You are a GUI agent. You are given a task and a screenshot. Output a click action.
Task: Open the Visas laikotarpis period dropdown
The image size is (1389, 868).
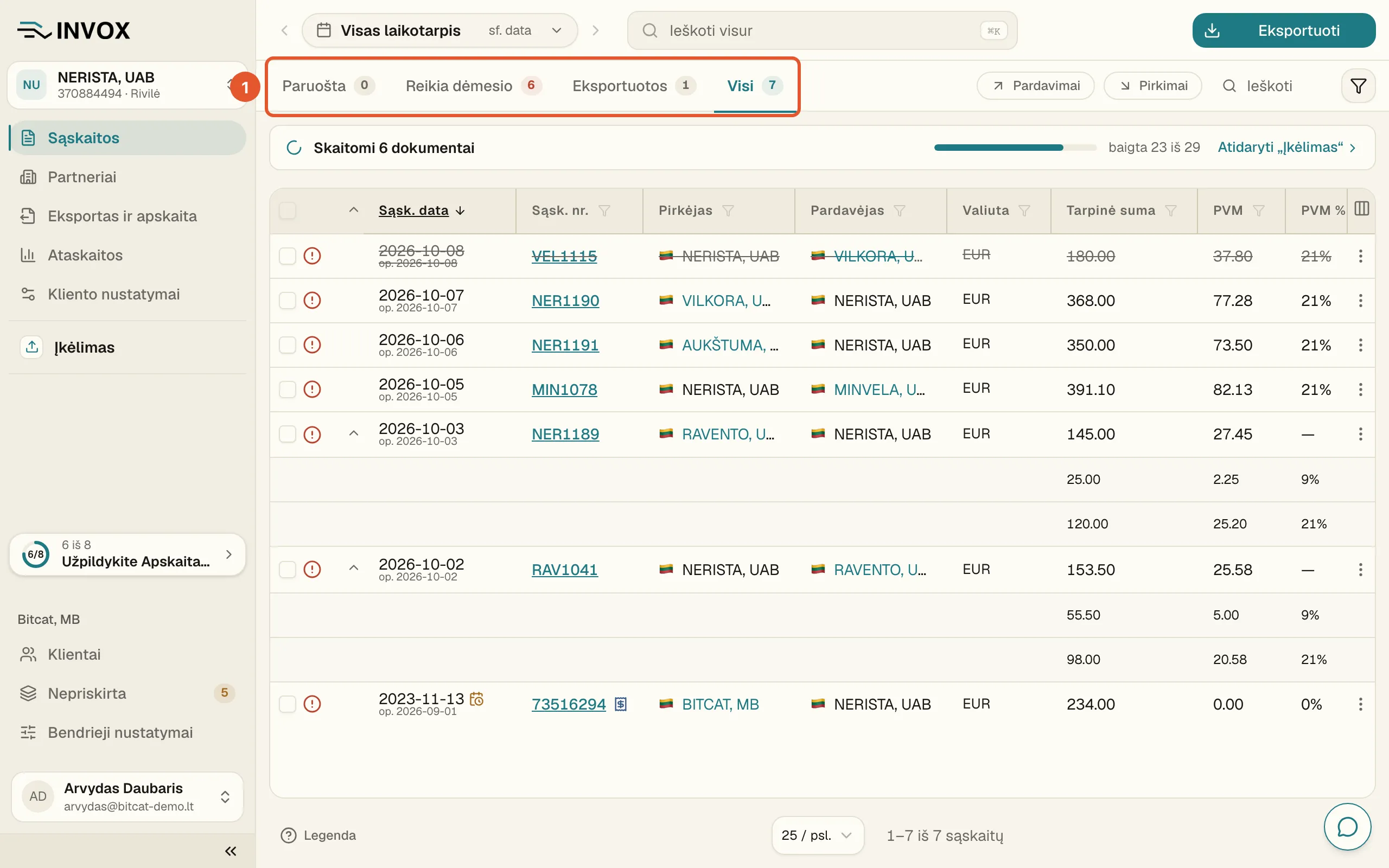(x=439, y=30)
